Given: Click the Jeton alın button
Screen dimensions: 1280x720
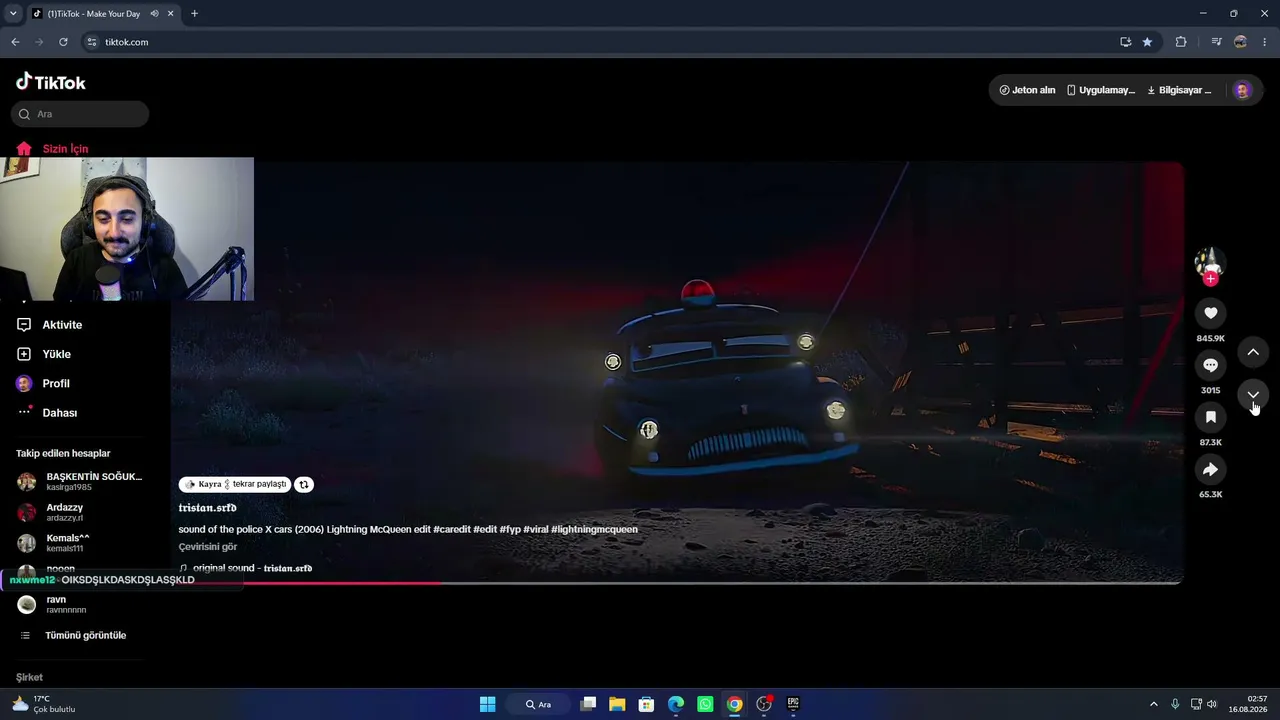Looking at the screenshot, I should pos(1027,90).
